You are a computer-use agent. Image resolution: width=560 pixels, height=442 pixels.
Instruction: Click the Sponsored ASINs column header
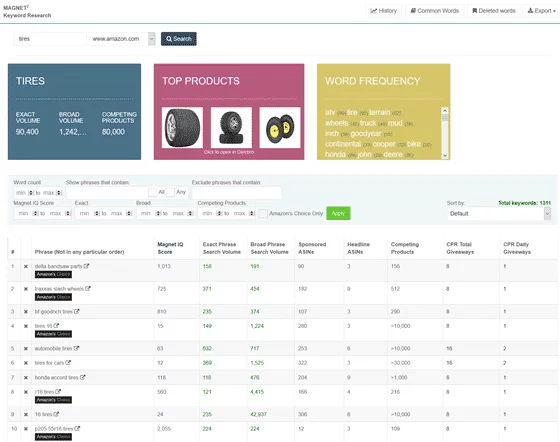tap(312, 248)
